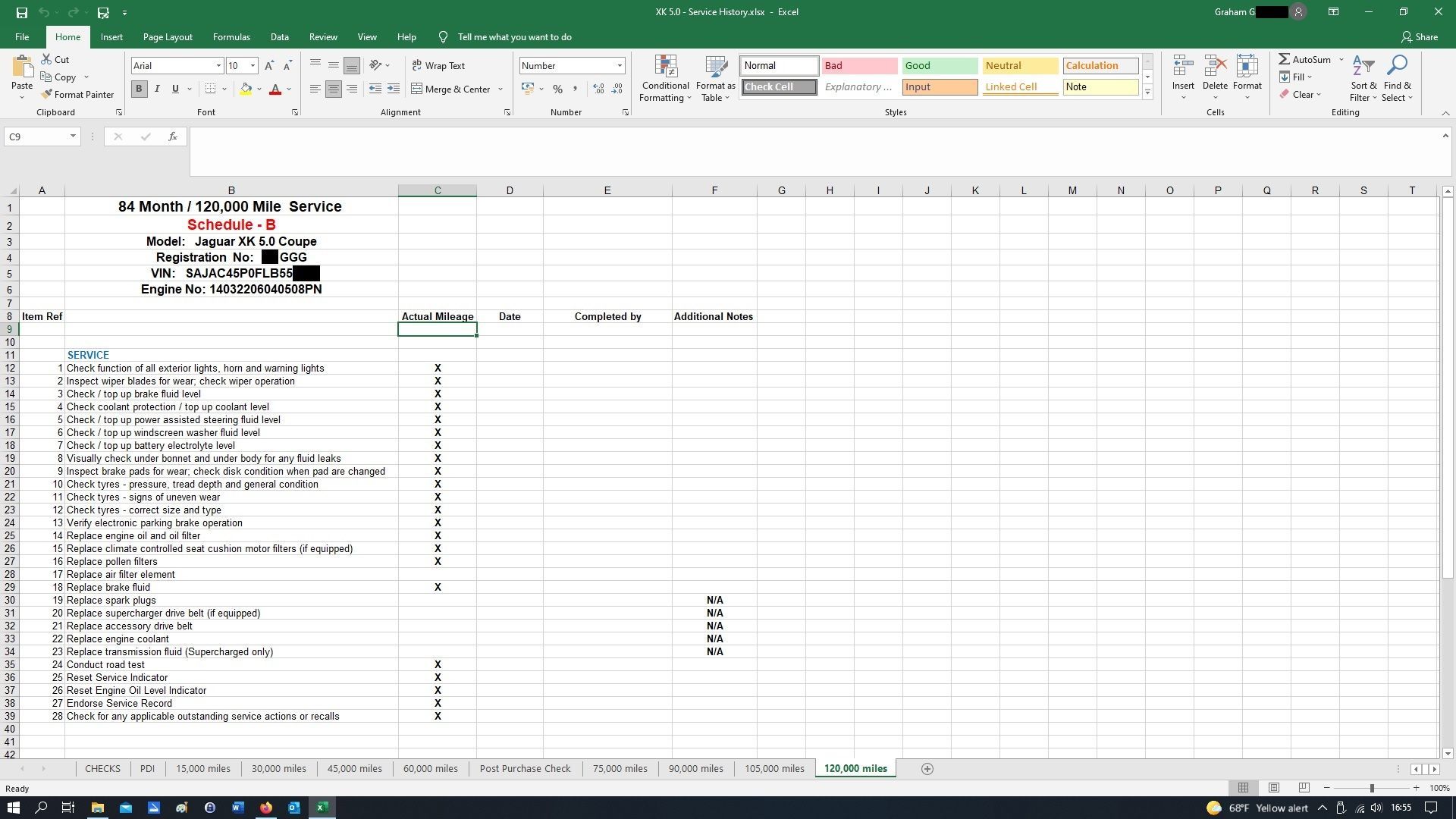This screenshot has width=1456, height=819.
Task: Click the Increase Indent icon
Action: pyautogui.click(x=393, y=89)
